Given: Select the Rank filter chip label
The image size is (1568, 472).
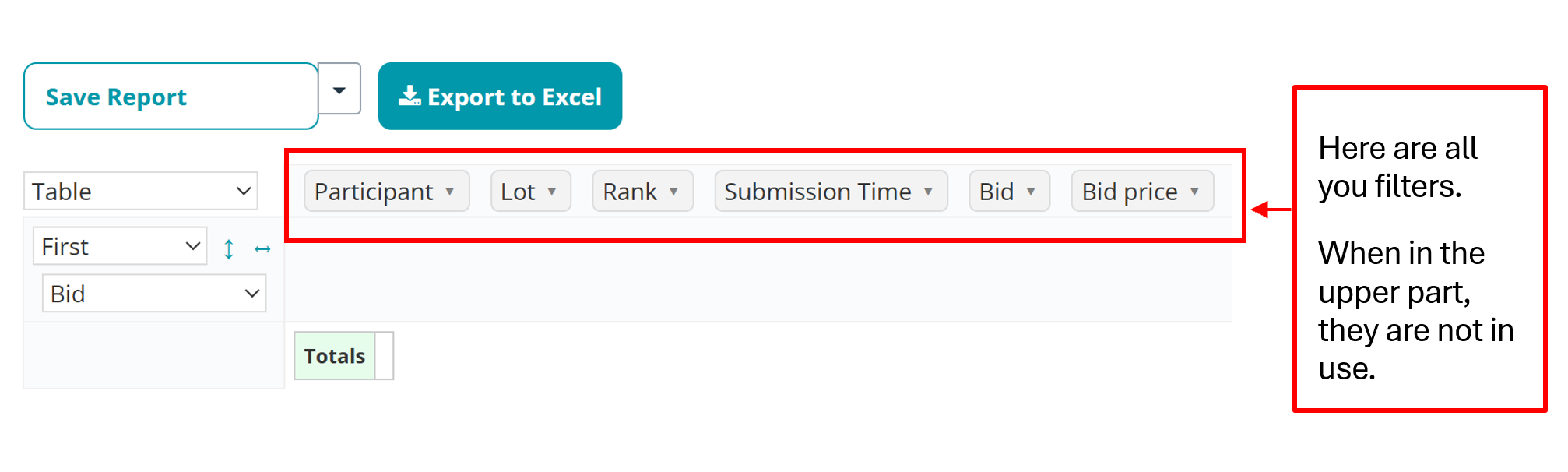Looking at the screenshot, I should tap(629, 192).
